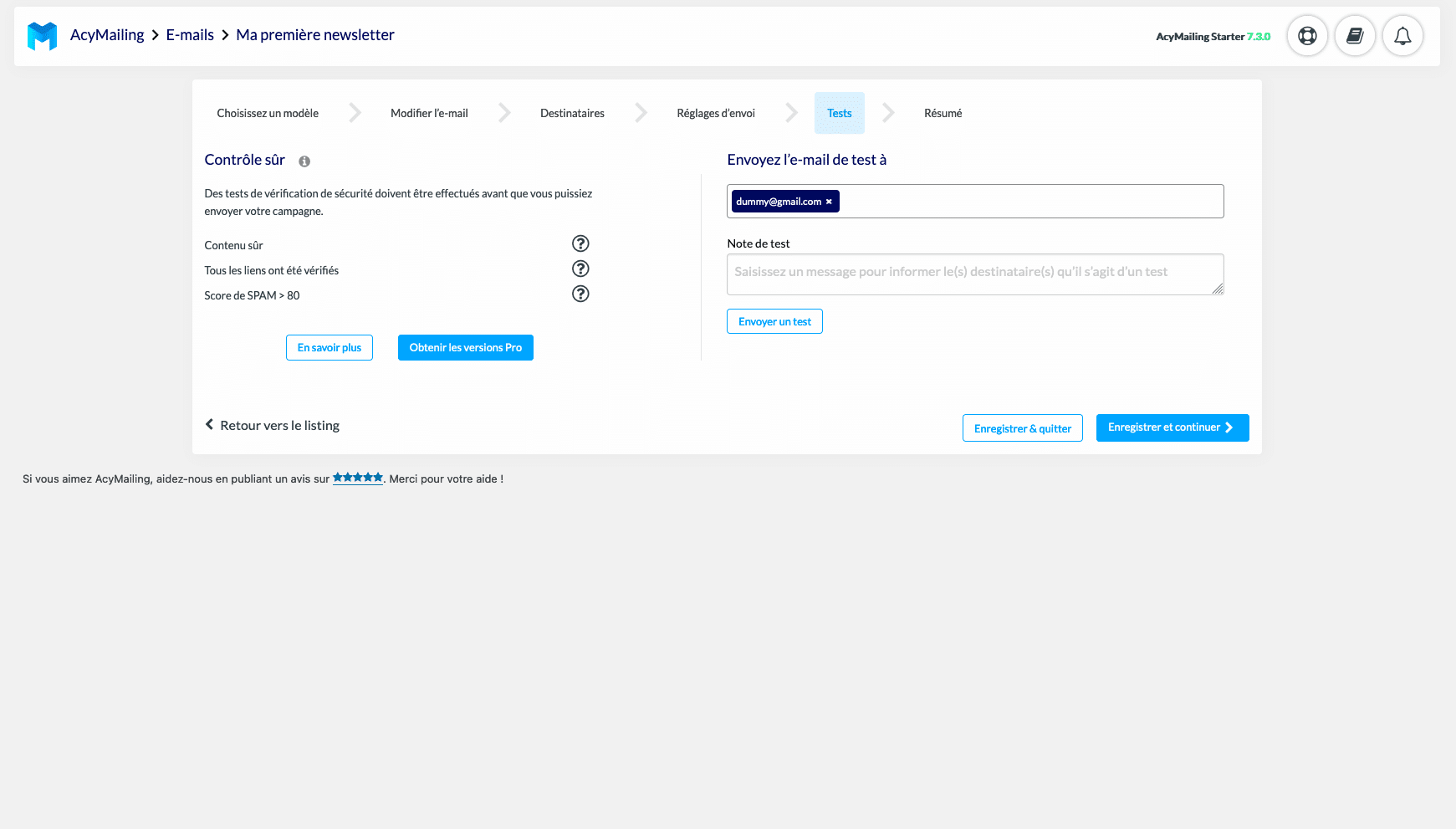Click the AcyMailing logo
This screenshot has height=829, width=1456.
pos(41,35)
